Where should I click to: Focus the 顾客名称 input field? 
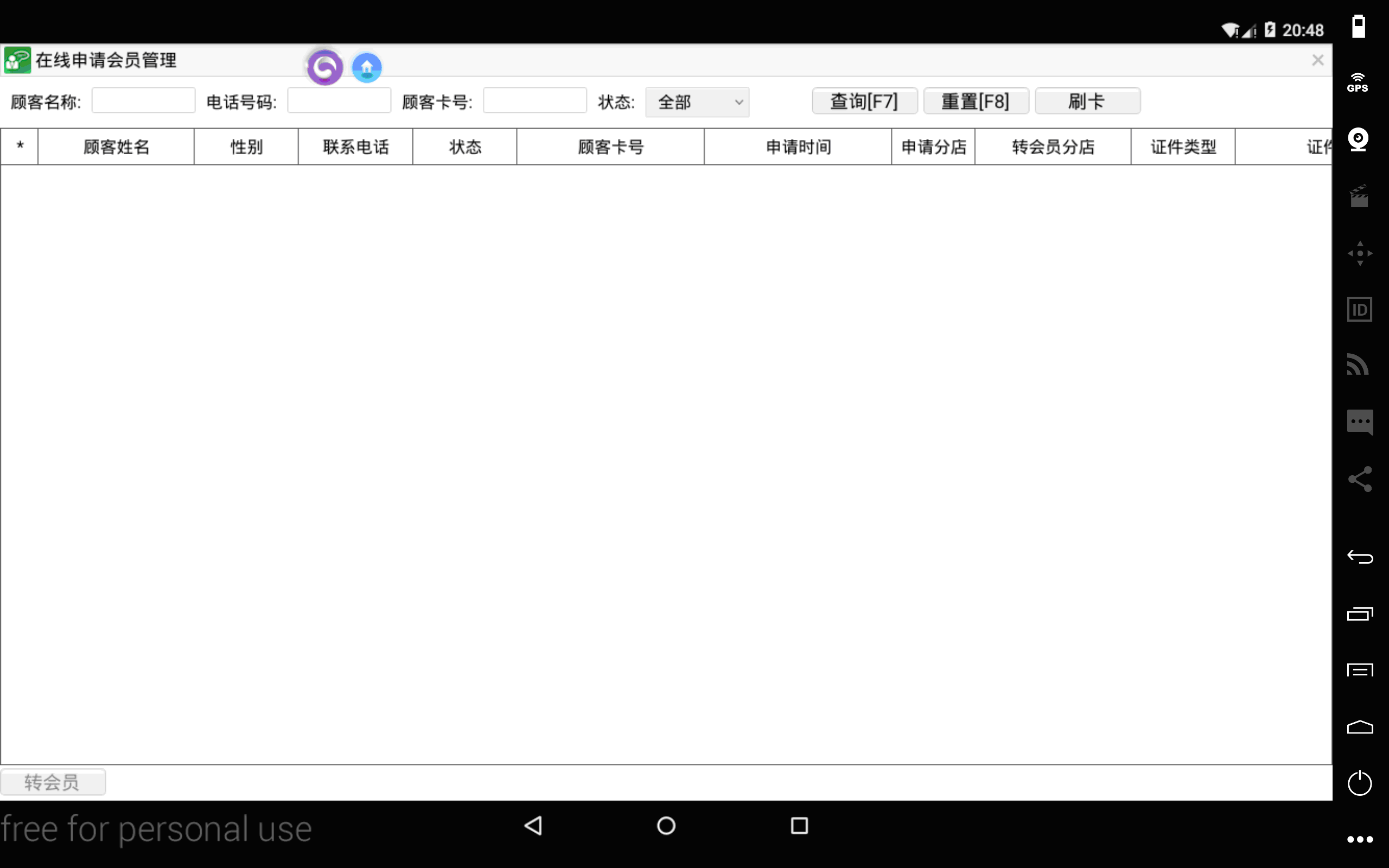(143, 100)
